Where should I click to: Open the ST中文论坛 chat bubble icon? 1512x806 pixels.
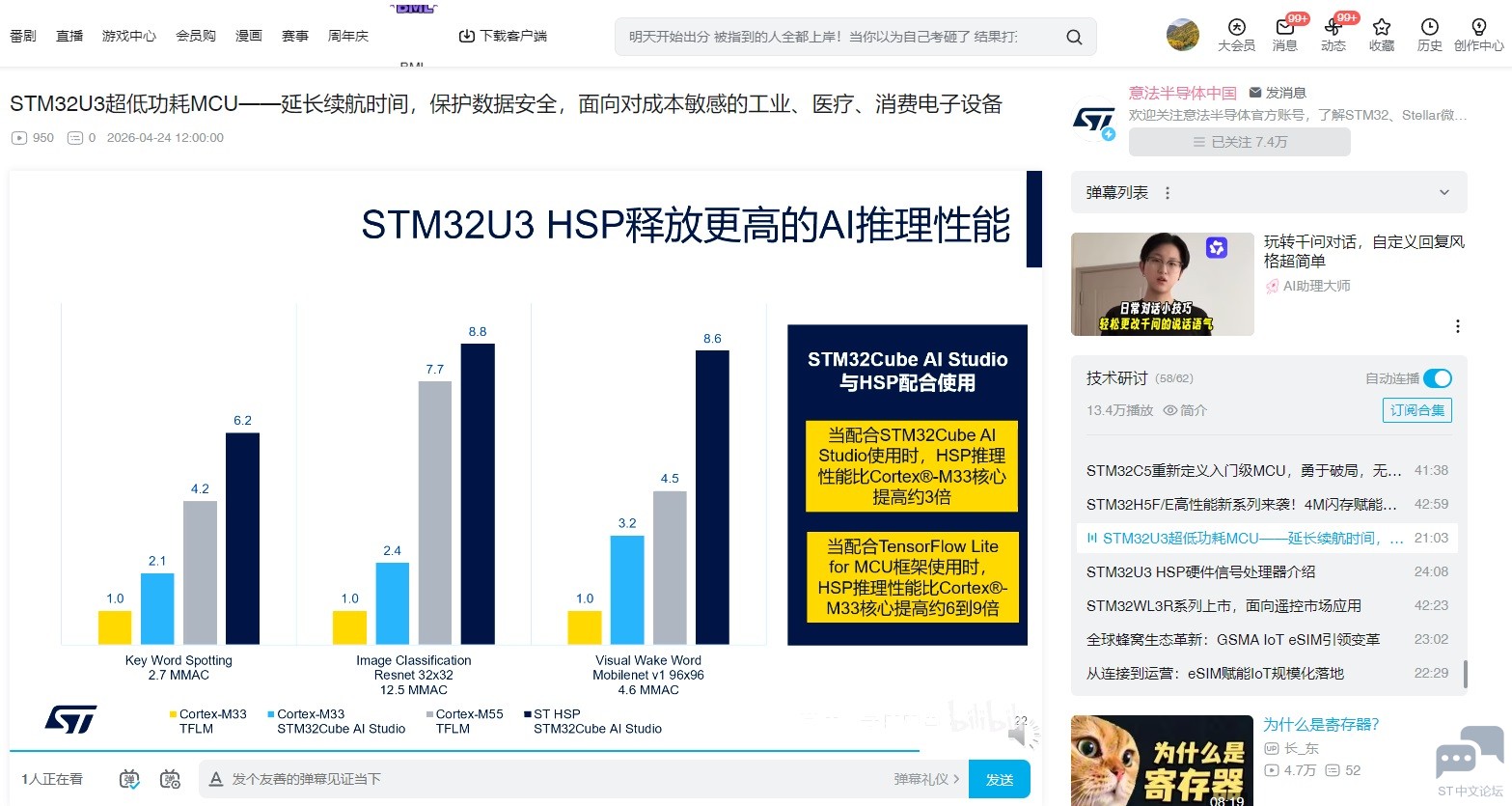1470,753
